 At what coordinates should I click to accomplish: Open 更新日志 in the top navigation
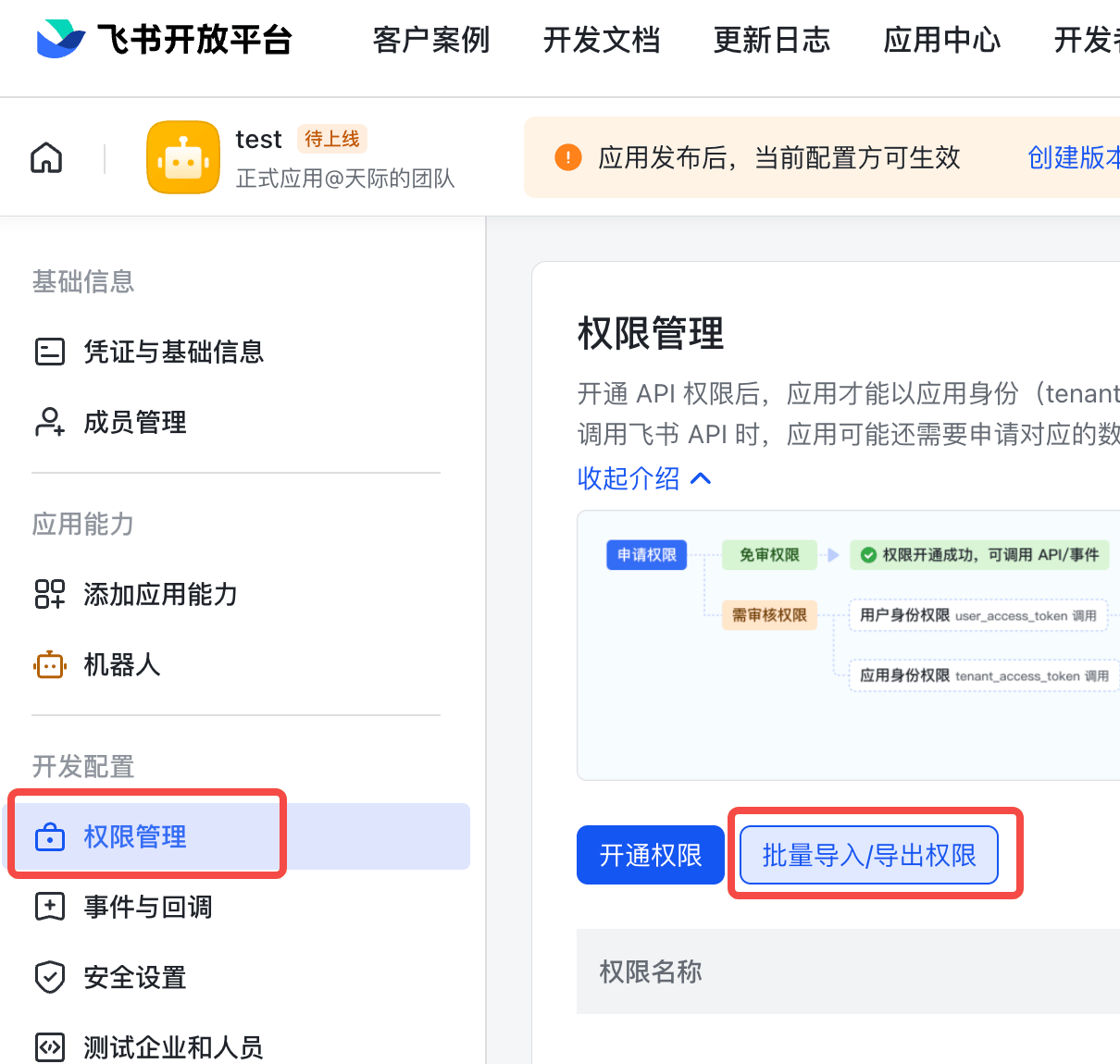pos(771,40)
